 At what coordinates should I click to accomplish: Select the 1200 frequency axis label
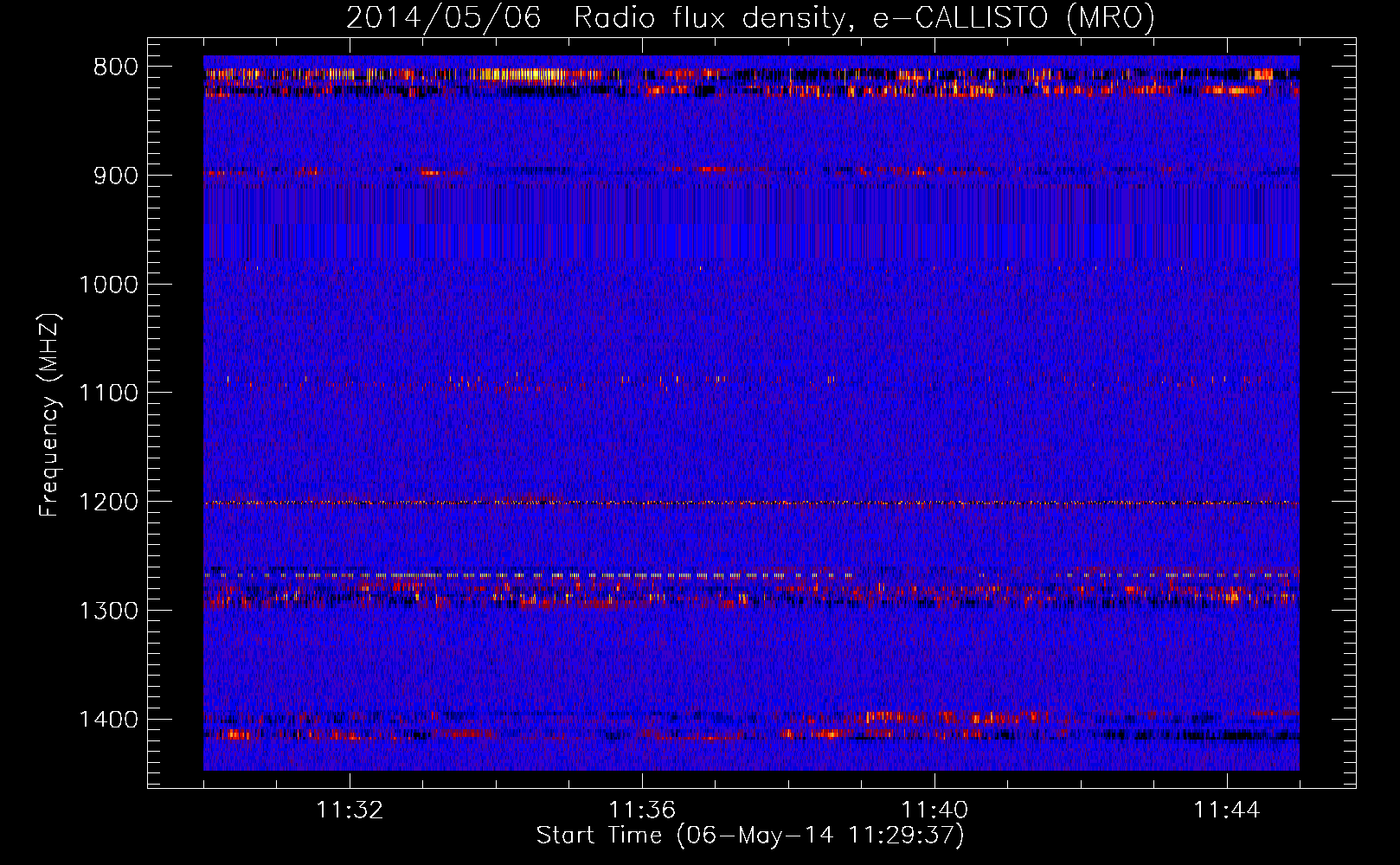pos(108,503)
